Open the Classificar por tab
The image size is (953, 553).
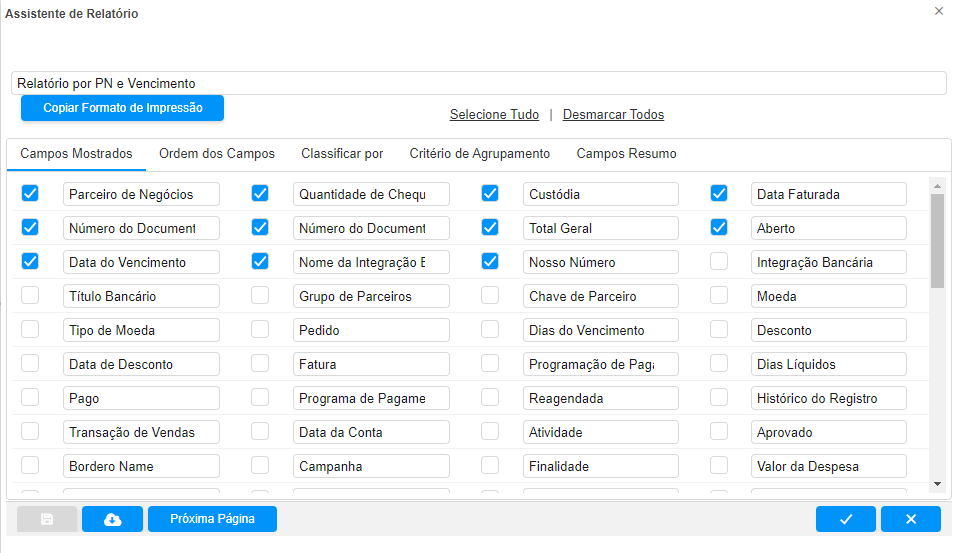point(342,154)
